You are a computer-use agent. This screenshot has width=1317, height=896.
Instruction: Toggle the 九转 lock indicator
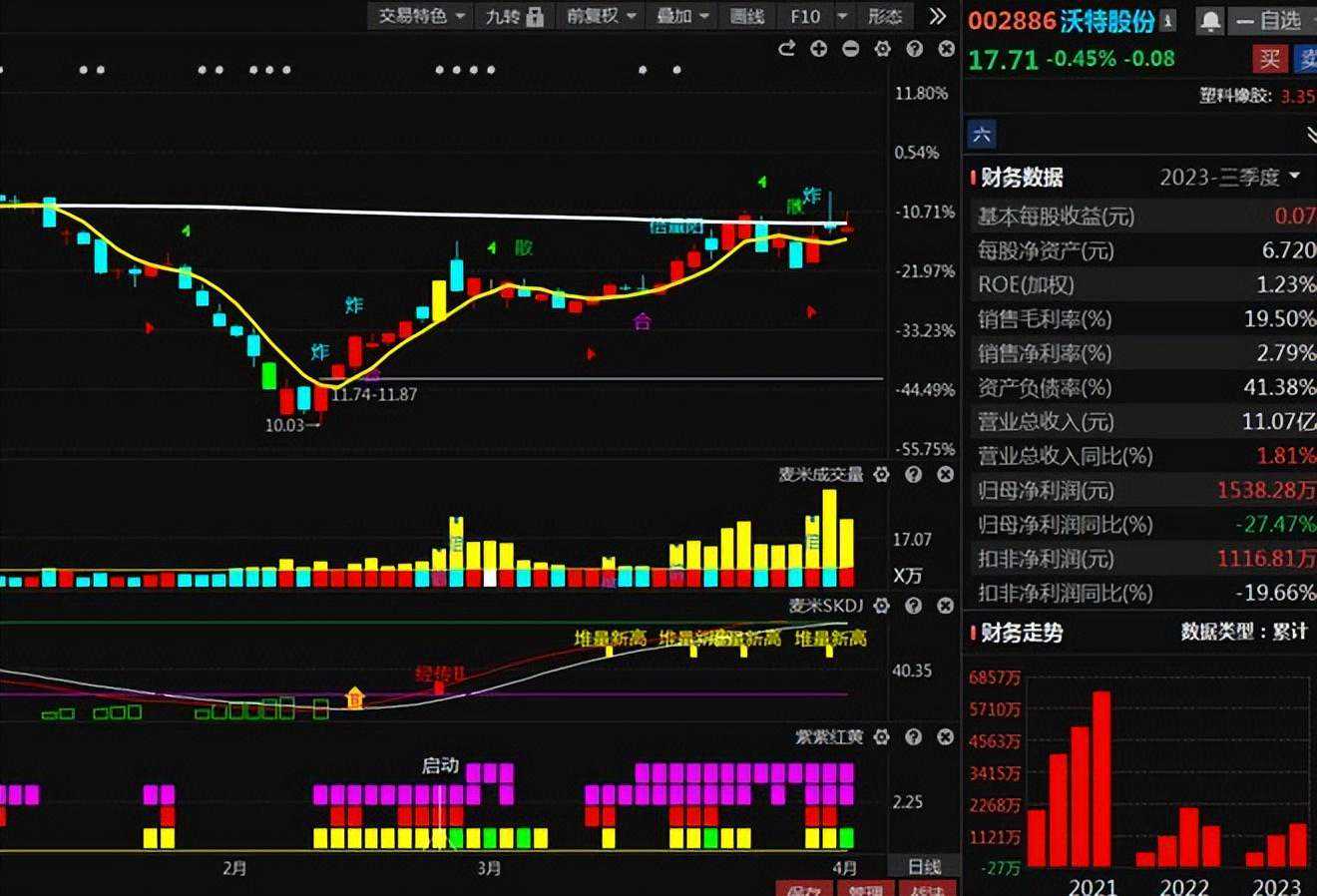514,16
